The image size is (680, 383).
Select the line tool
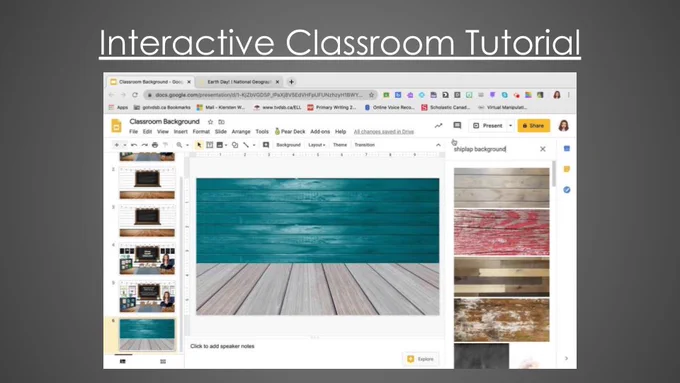coord(246,145)
